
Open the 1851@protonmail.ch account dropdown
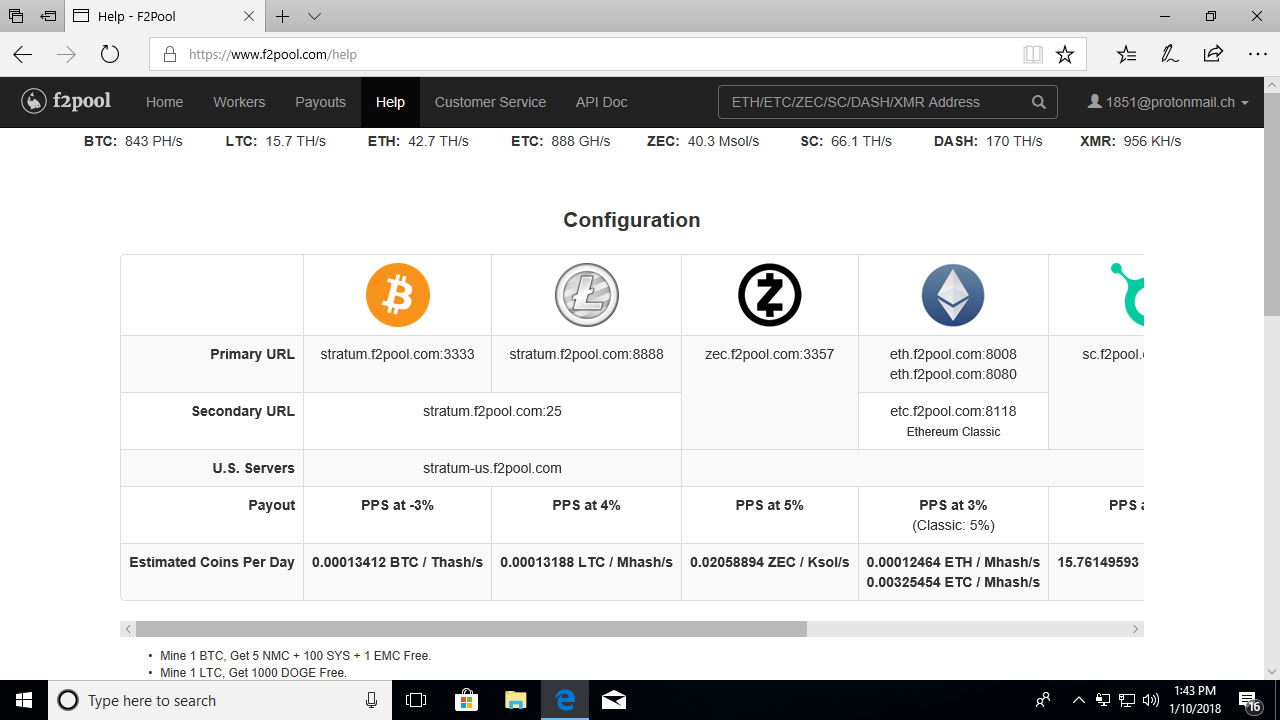pyautogui.click(x=1169, y=102)
